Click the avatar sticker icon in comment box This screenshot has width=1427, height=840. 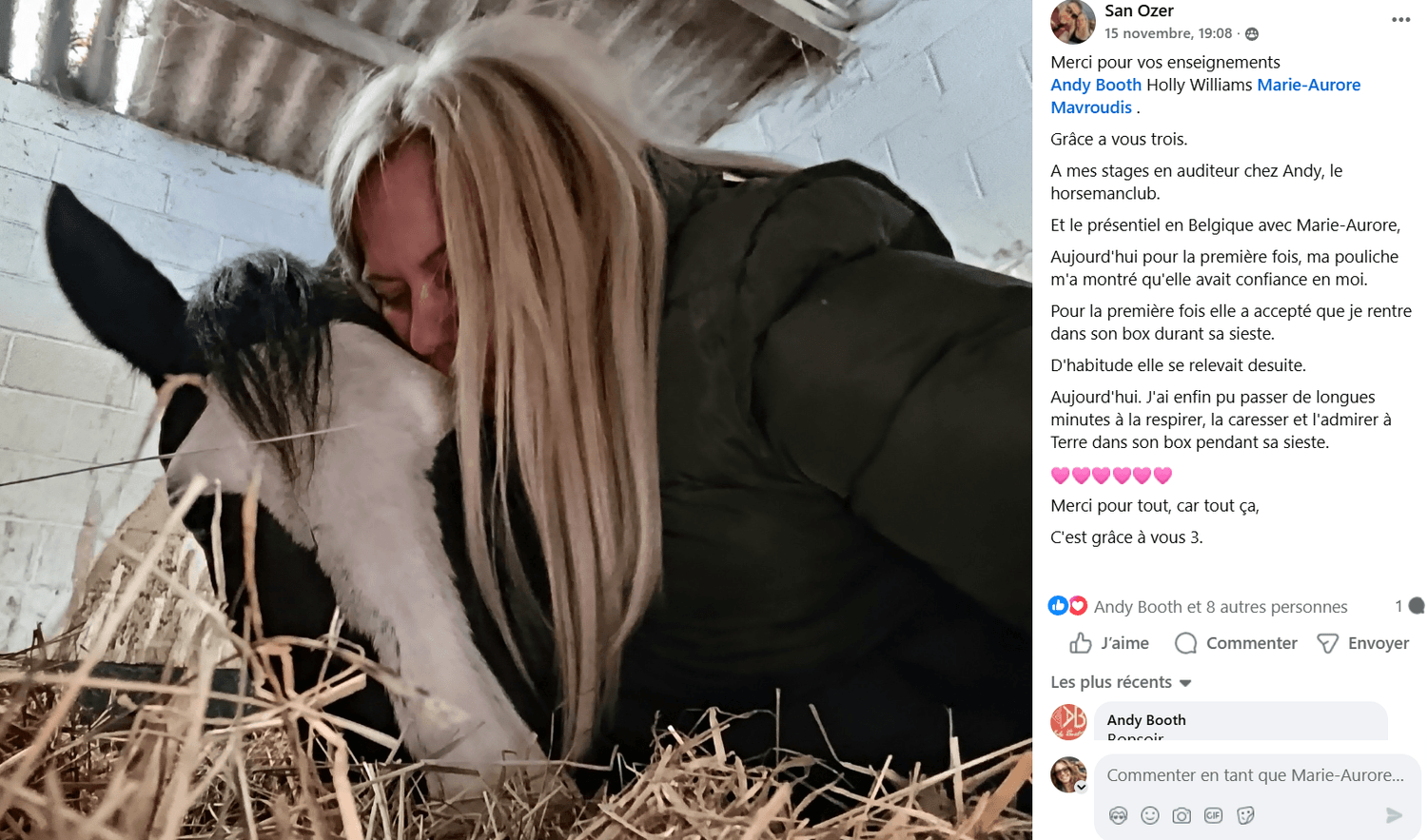tap(1119, 815)
